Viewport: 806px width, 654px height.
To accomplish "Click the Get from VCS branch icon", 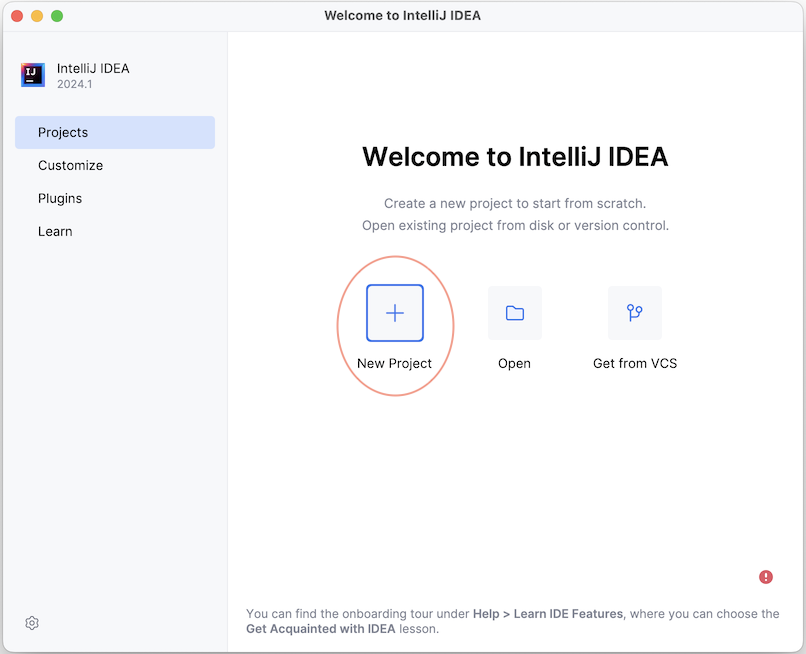I will (x=634, y=313).
